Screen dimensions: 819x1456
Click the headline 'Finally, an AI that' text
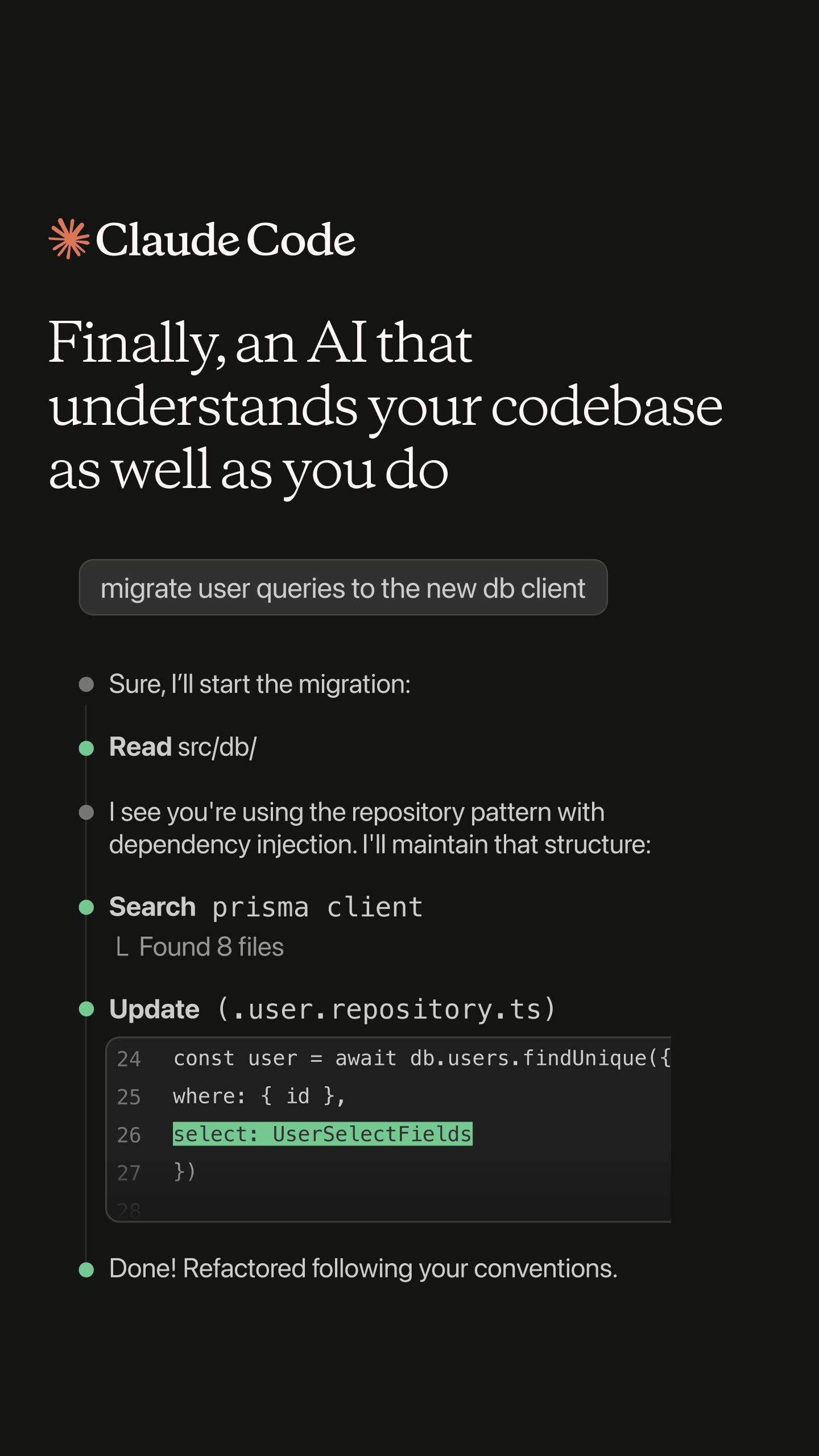pos(260,342)
